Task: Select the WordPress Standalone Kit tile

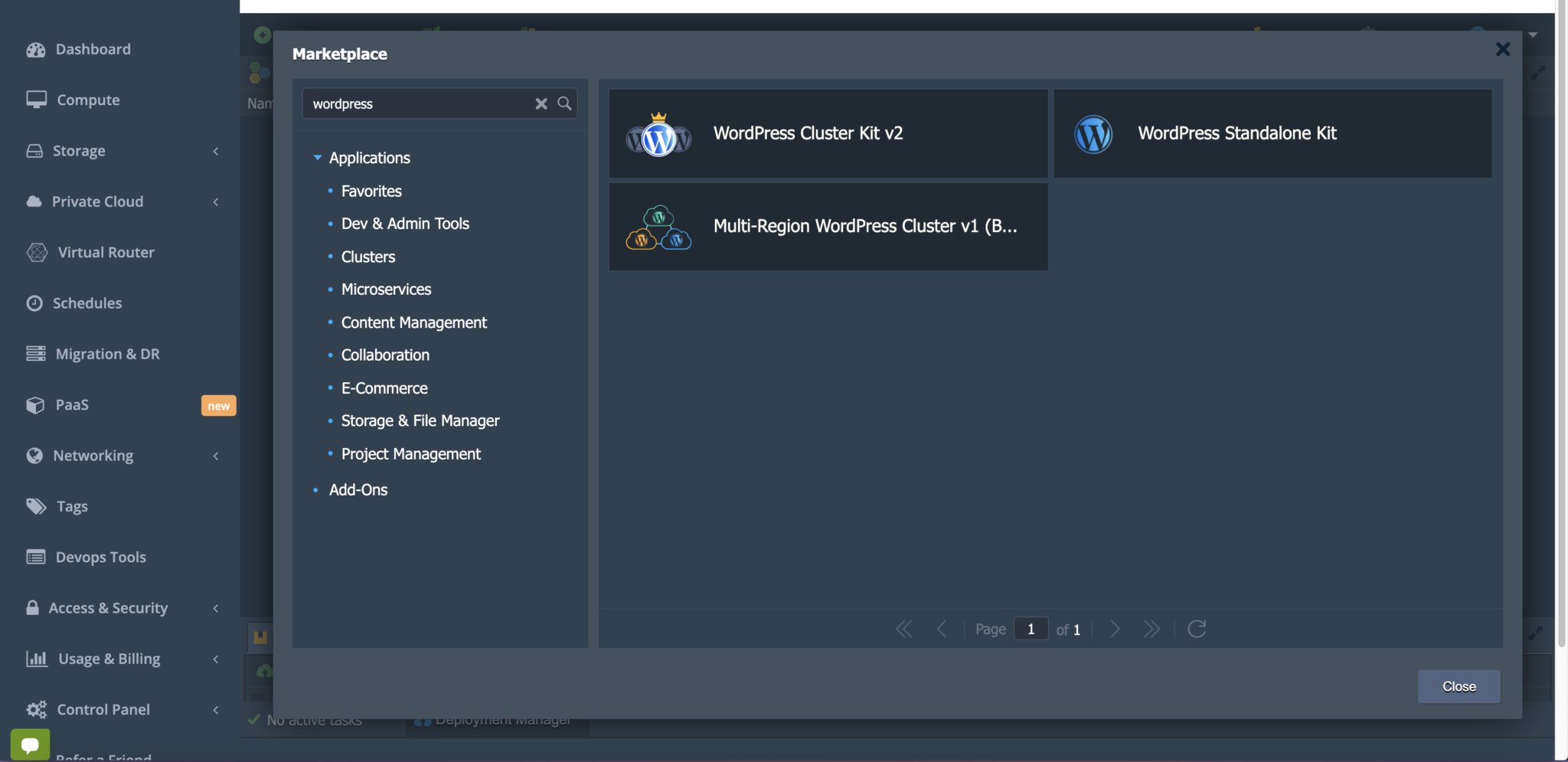Action: pyautogui.click(x=1271, y=133)
